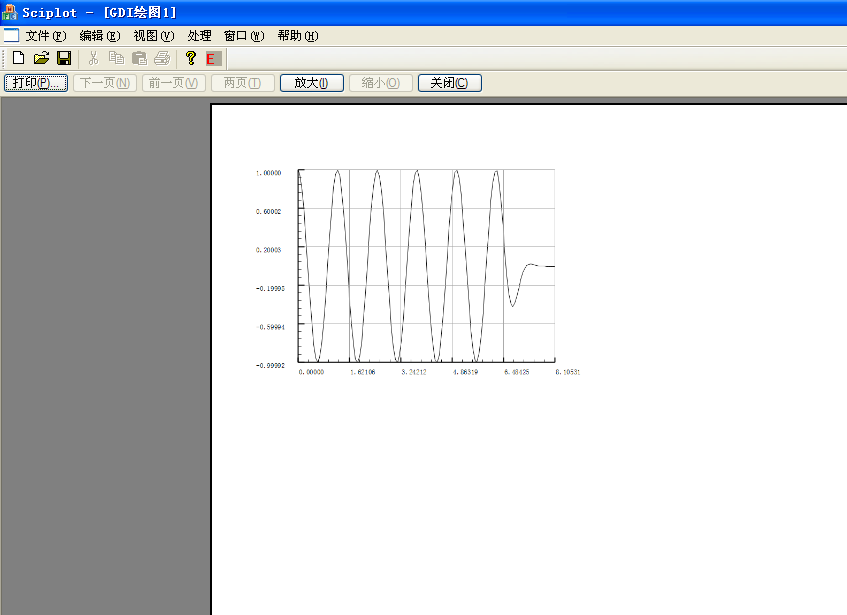Click the document icon left of 文件 menu

(x=11, y=35)
